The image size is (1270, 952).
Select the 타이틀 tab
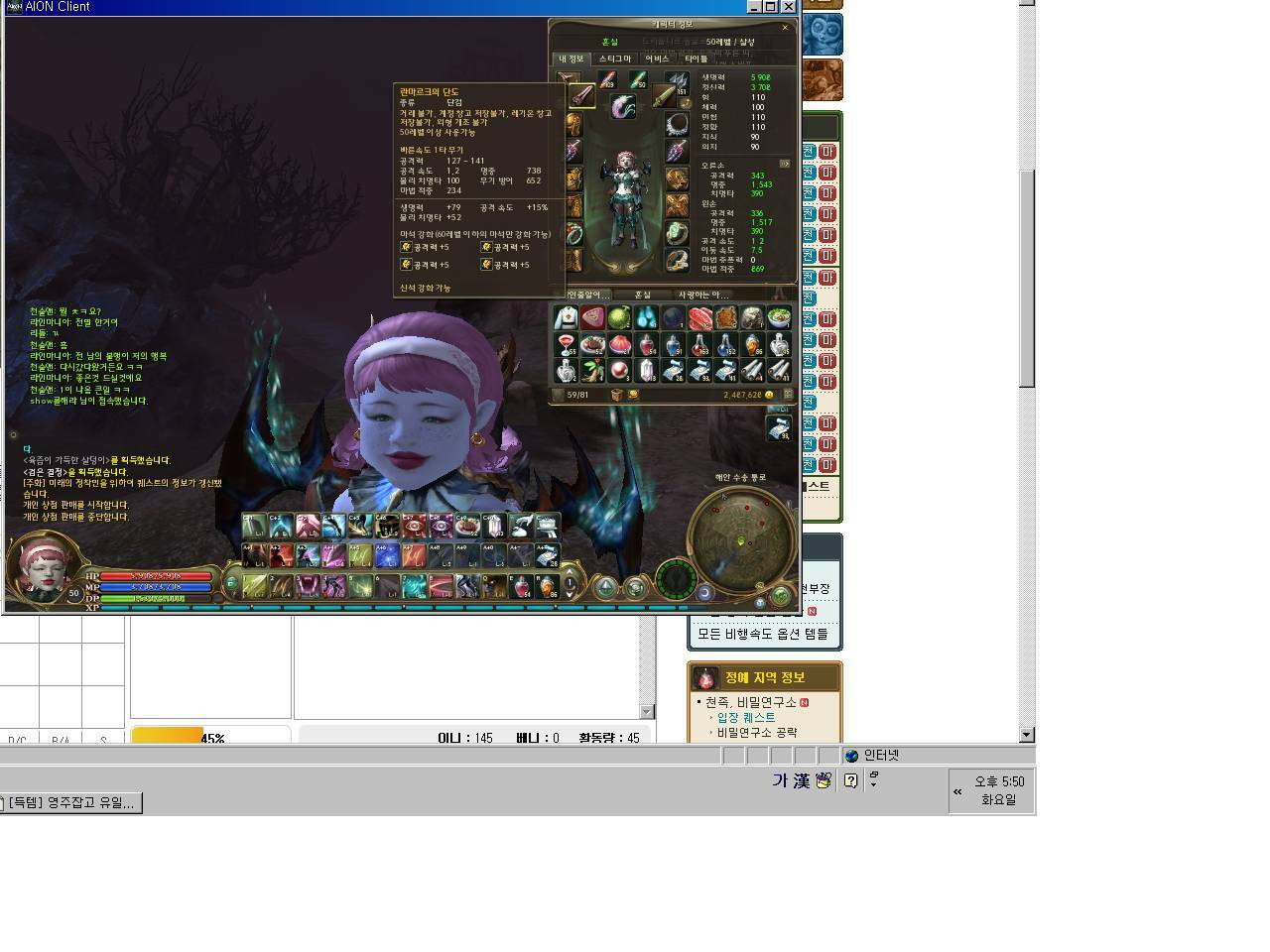[697, 59]
